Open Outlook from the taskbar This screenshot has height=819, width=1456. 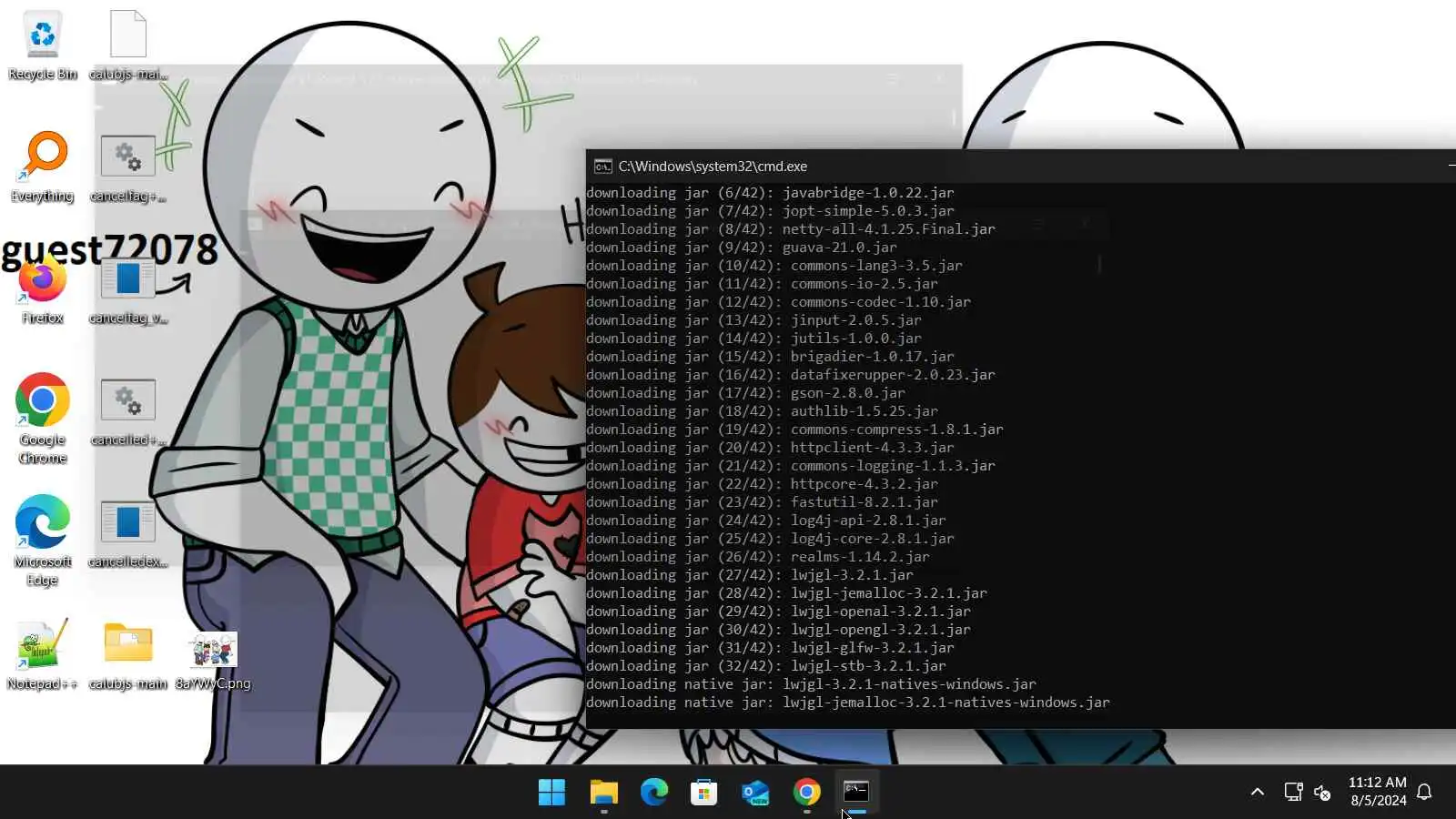[x=754, y=793]
